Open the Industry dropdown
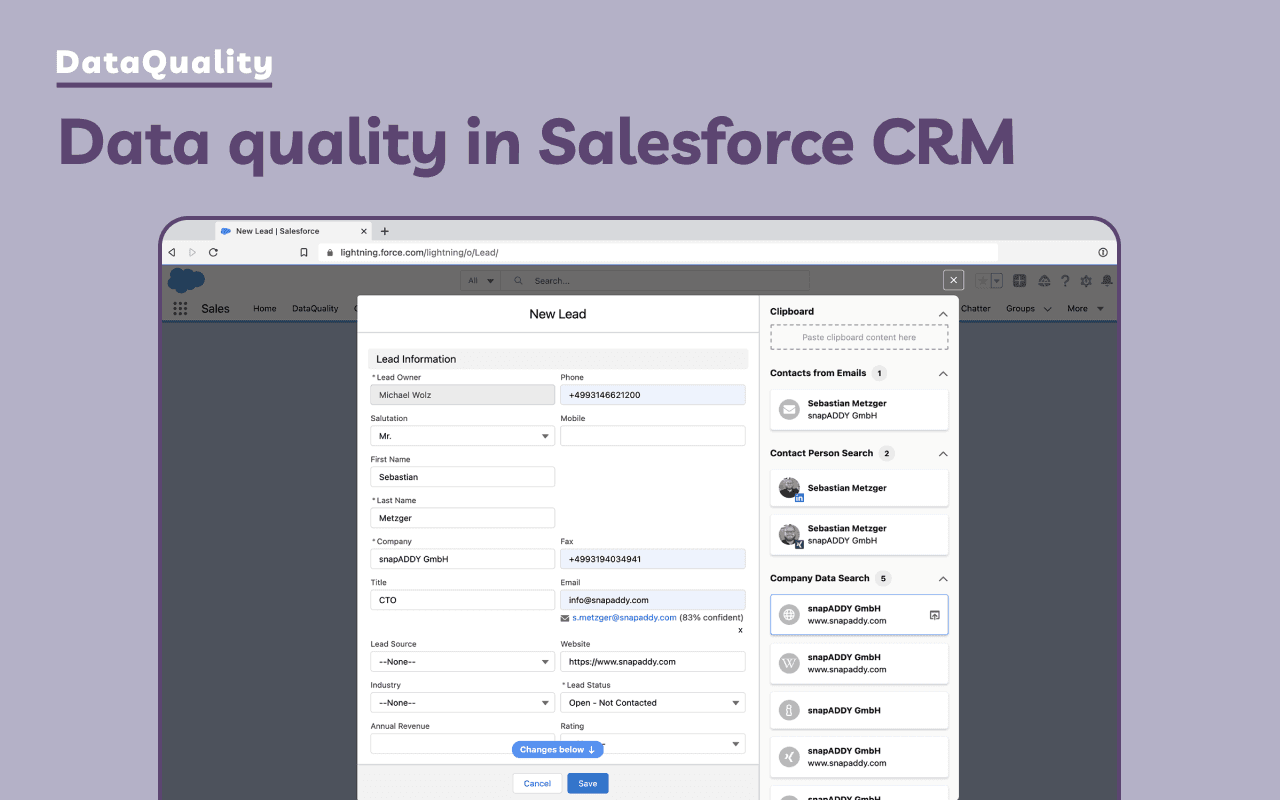Viewport: 1280px width, 800px height. (x=462, y=703)
